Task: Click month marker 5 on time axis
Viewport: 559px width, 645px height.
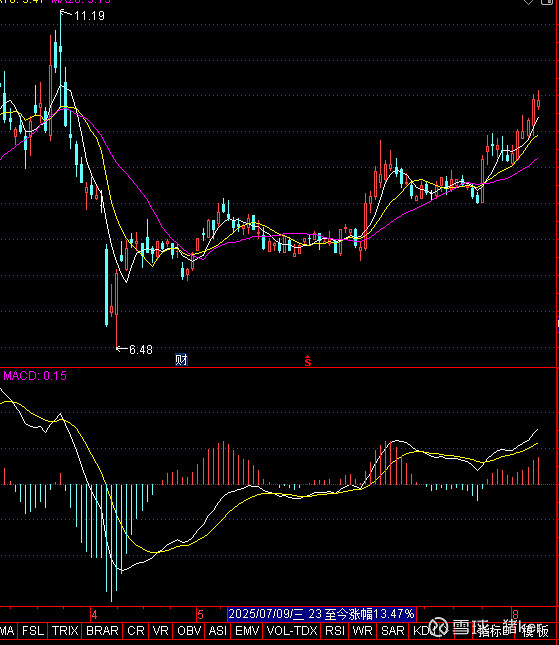Action: tap(200, 615)
